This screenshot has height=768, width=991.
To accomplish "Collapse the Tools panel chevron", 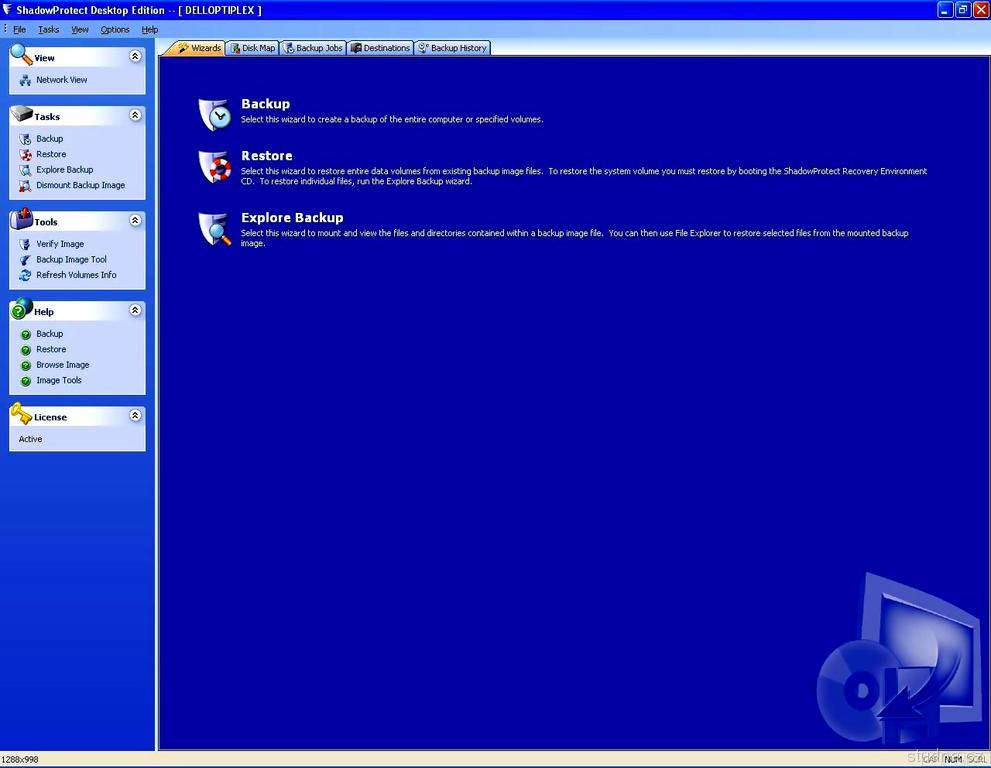I will click(x=135, y=220).
